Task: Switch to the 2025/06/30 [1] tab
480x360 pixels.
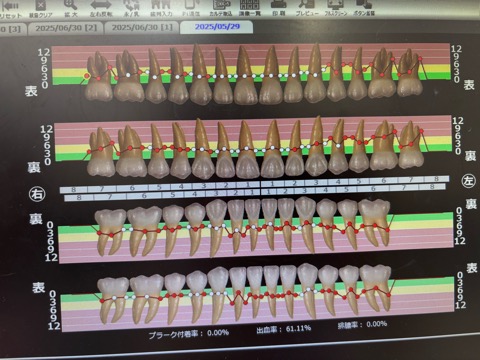Action: tap(142, 27)
